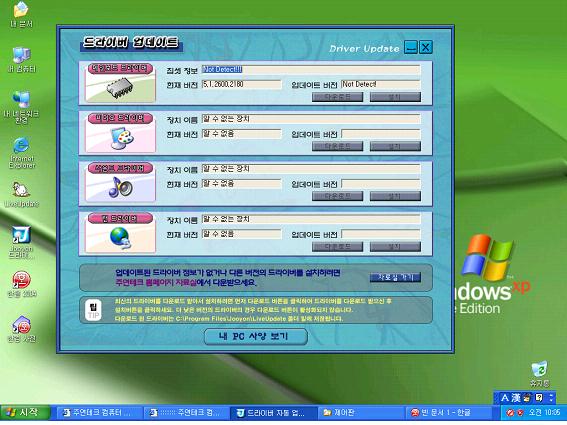Click the install button for sound driver
This screenshot has width=567, height=425.
tap(395, 196)
